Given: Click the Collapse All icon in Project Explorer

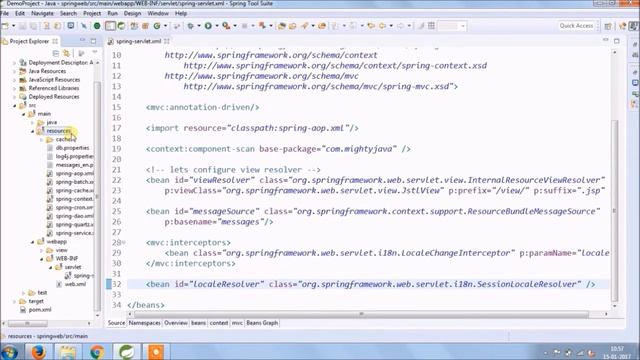Looking at the screenshot, I should click(56, 53).
